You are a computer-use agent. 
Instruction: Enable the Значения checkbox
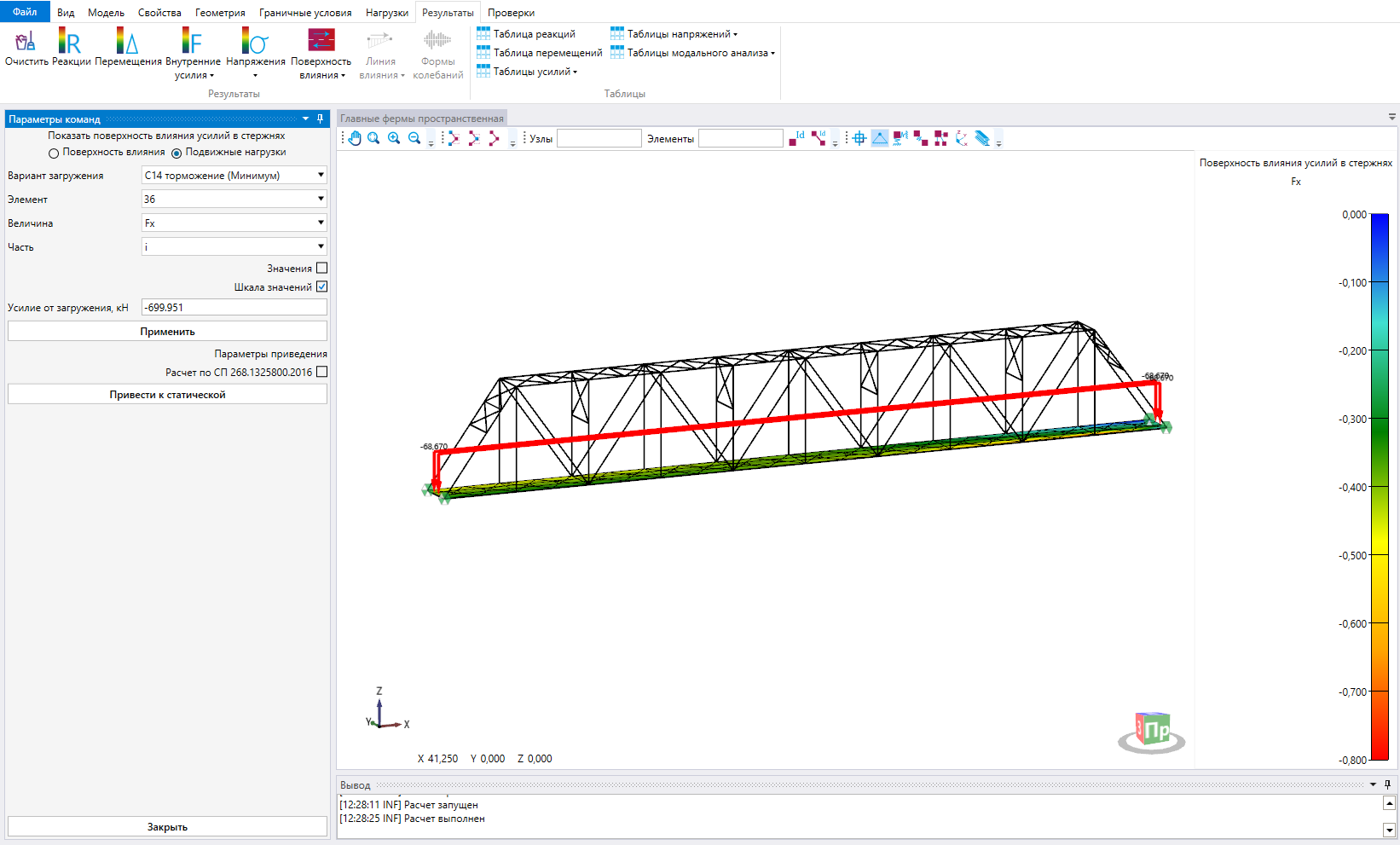pos(321,268)
